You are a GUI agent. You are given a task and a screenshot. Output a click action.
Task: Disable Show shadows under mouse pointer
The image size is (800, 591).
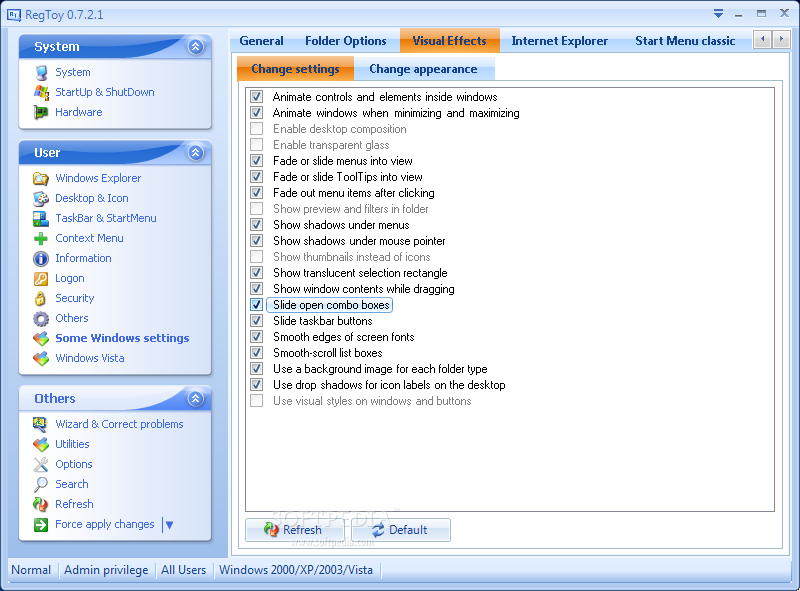click(x=257, y=240)
